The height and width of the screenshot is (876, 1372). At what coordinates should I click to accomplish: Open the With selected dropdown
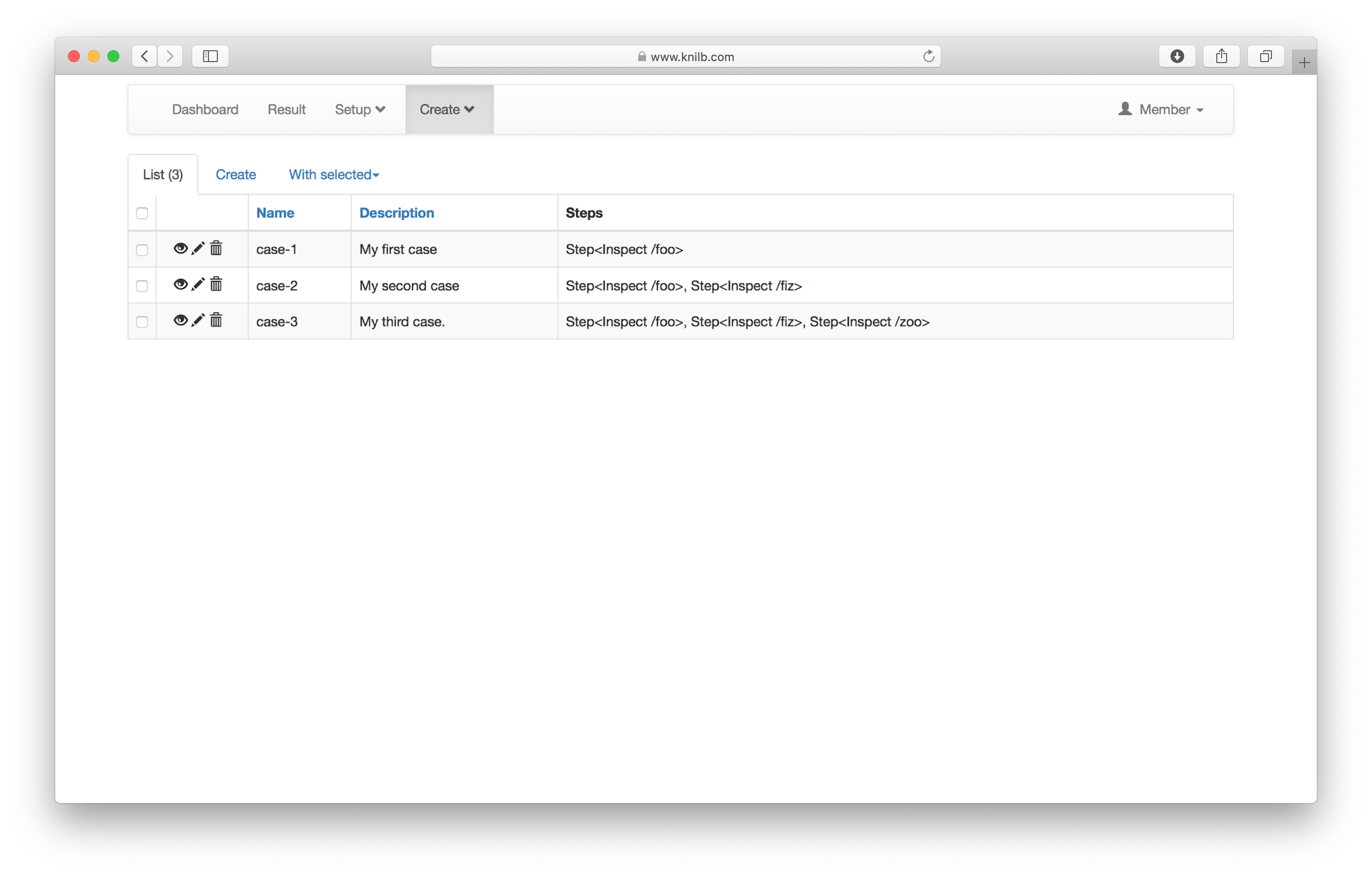click(334, 174)
